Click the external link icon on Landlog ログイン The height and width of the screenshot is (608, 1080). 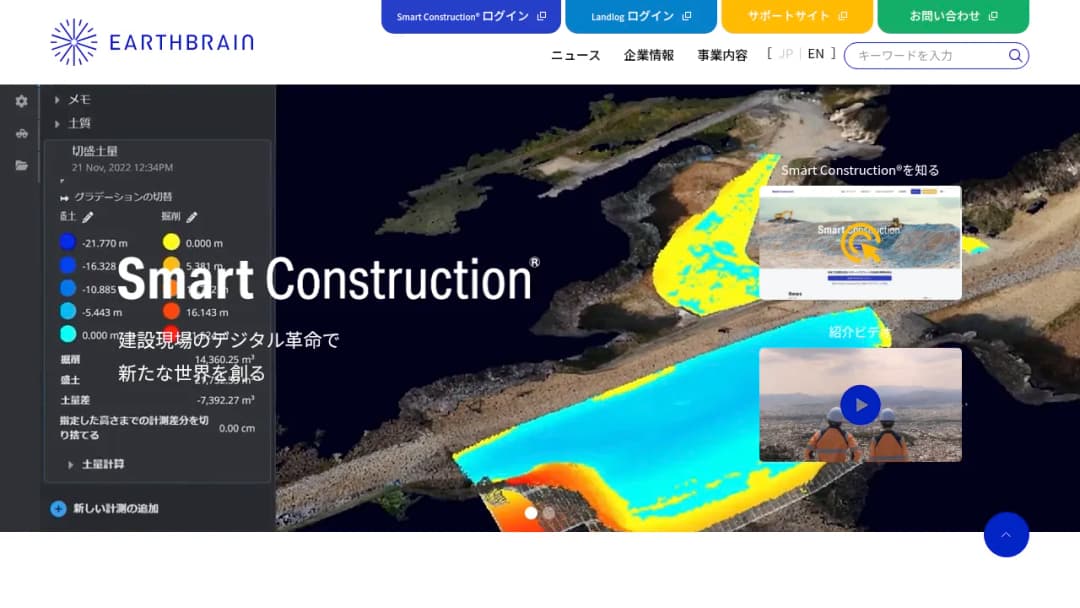pyautogui.click(x=686, y=16)
